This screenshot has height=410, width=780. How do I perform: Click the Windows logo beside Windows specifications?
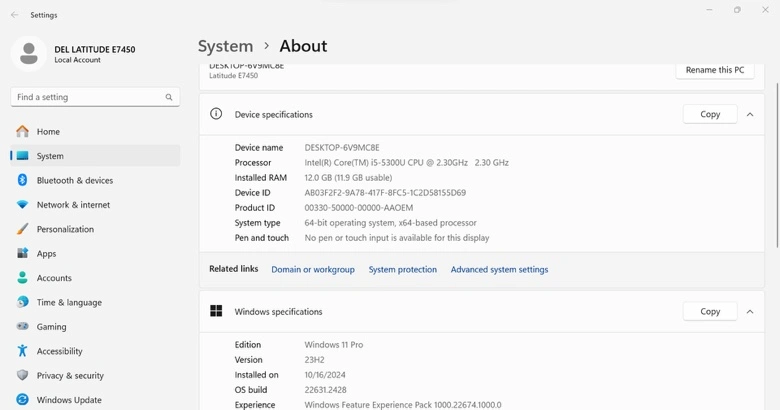coord(216,311)
